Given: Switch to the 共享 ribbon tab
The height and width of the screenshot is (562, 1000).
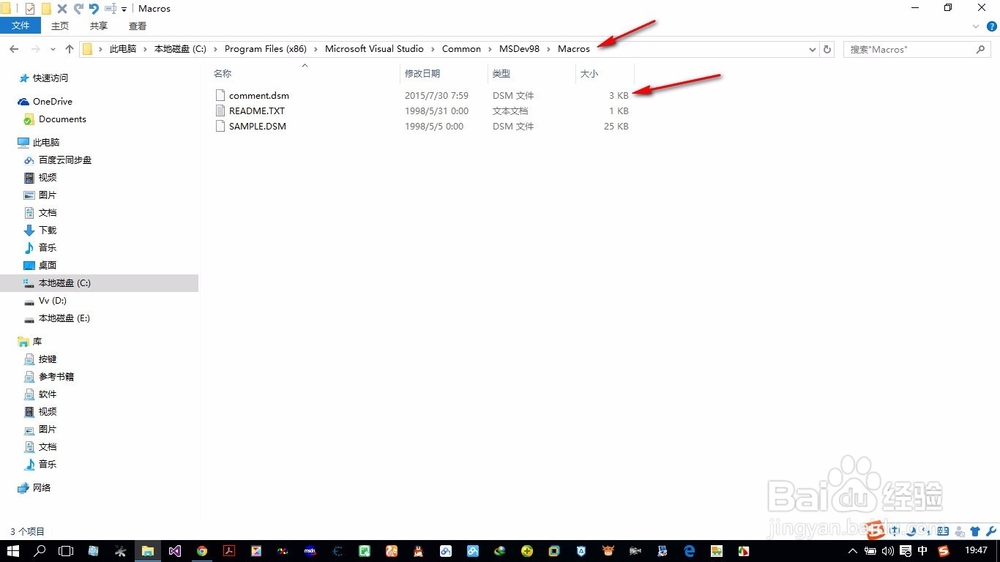Looking at the screenshot, I should click(x=98, y=26).
